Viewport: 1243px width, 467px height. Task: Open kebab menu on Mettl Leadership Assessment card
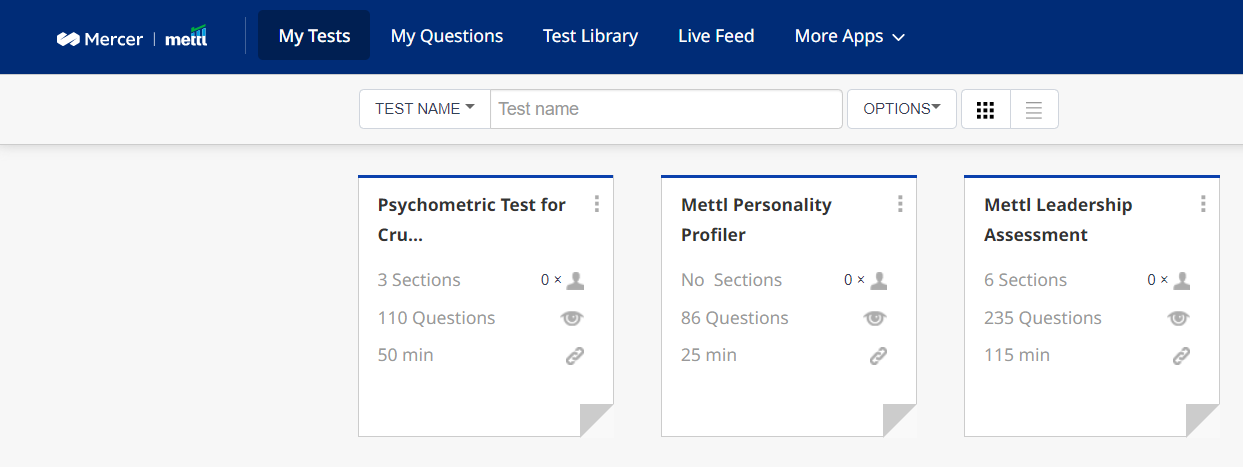tap(1203, 204)
